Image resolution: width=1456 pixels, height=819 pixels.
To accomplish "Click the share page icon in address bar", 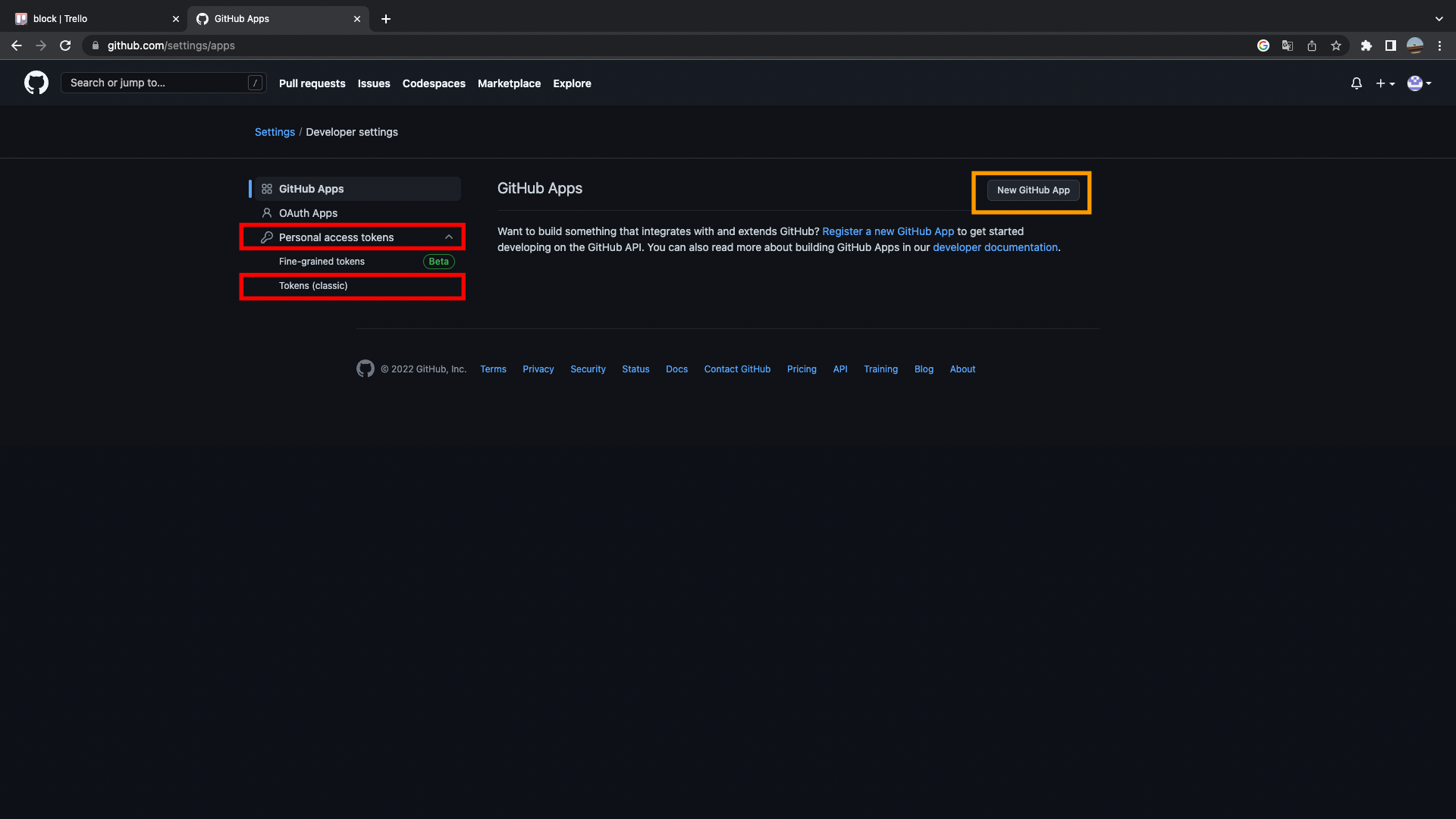I will click(x=1311, y=45).
